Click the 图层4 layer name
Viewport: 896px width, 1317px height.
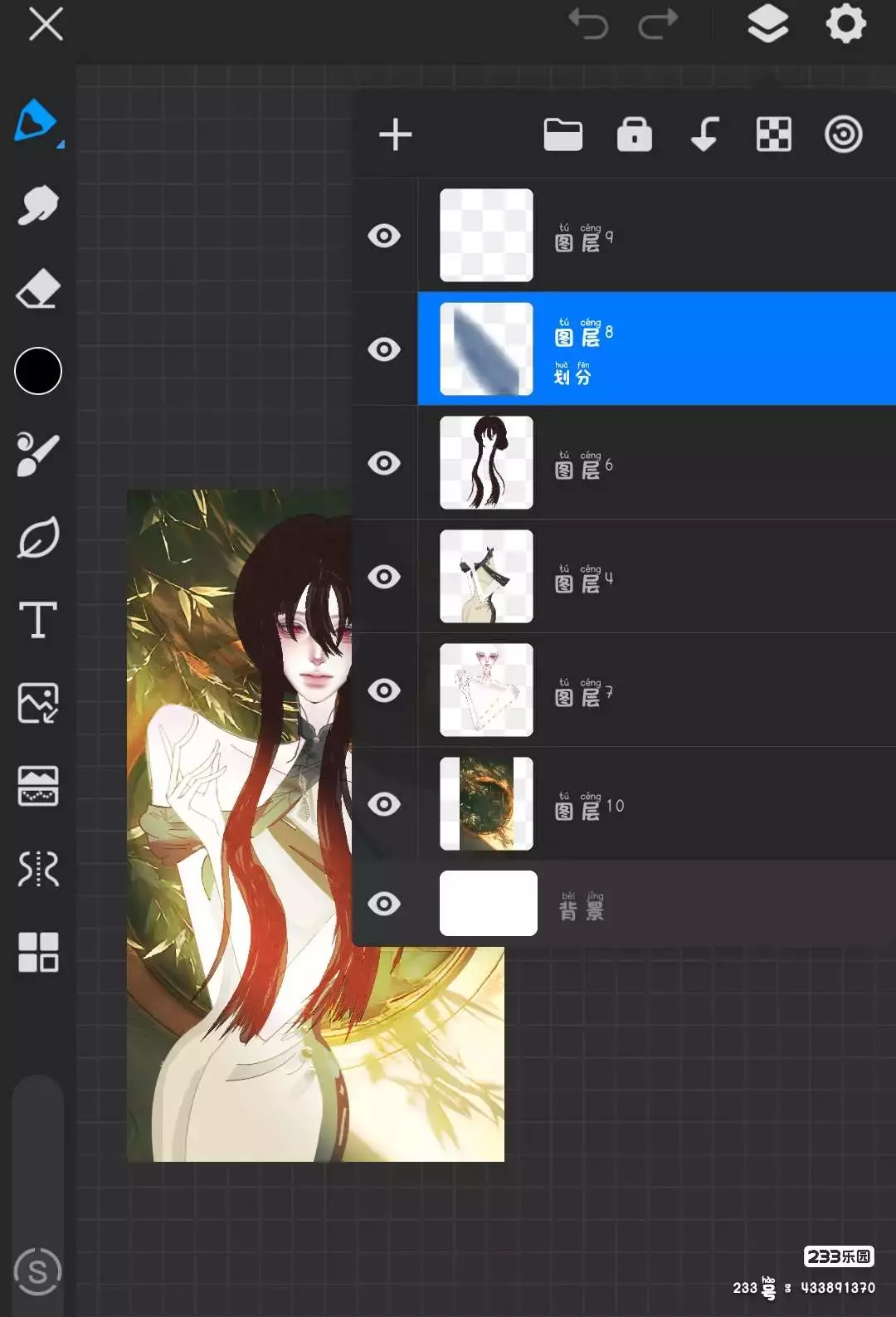point(584,579)
